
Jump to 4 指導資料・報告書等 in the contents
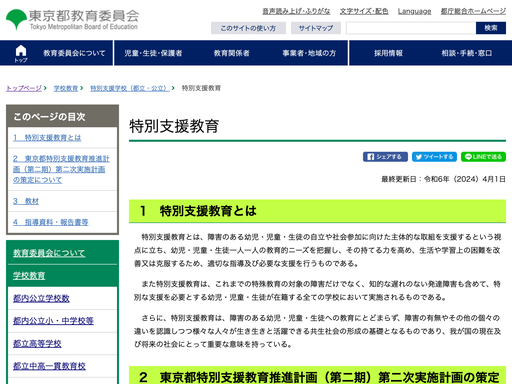pos(51,222)
